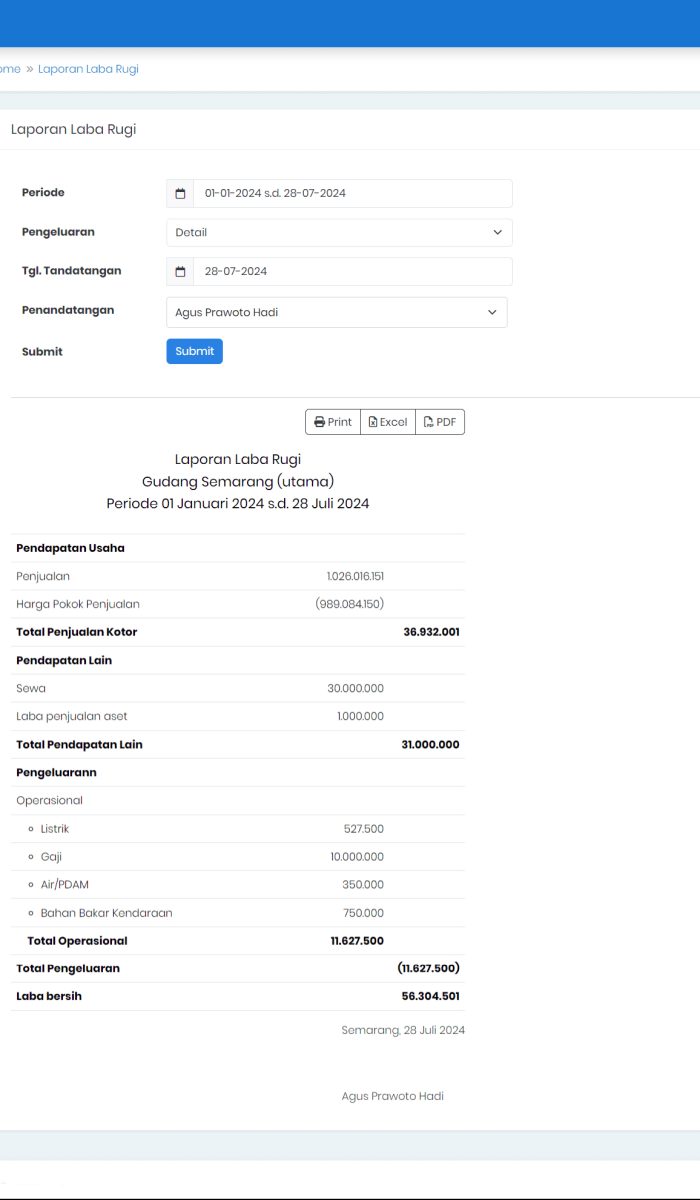Click the Gaji expense list item

click(51, 857)
